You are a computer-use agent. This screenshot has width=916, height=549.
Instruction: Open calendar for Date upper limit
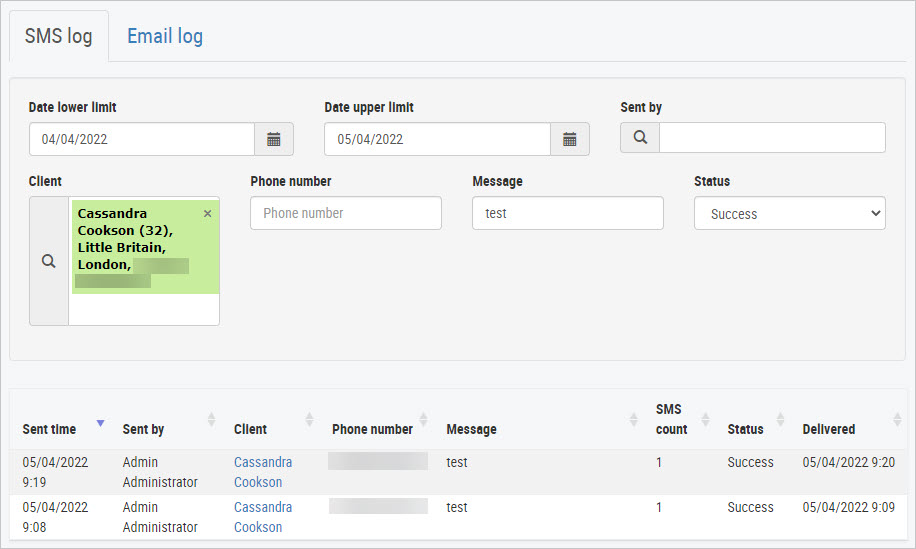(570, 139)
